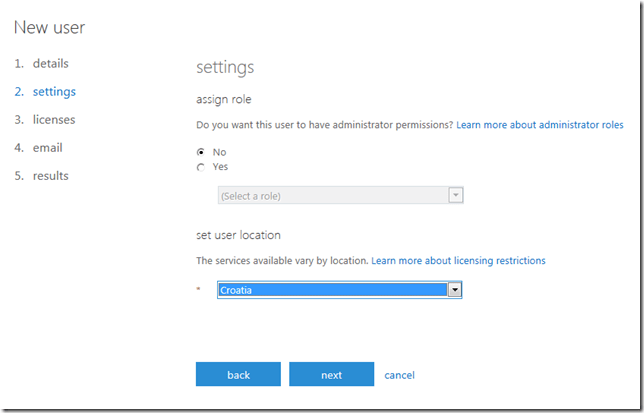Go to the results step
The image size is (644, 413).
pyautogui.click(x=50, y=175)
